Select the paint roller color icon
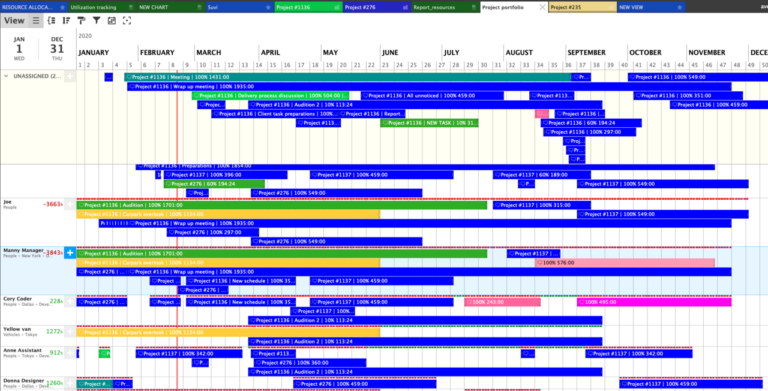This screenshot has width=768, height=391. (81, 21)
